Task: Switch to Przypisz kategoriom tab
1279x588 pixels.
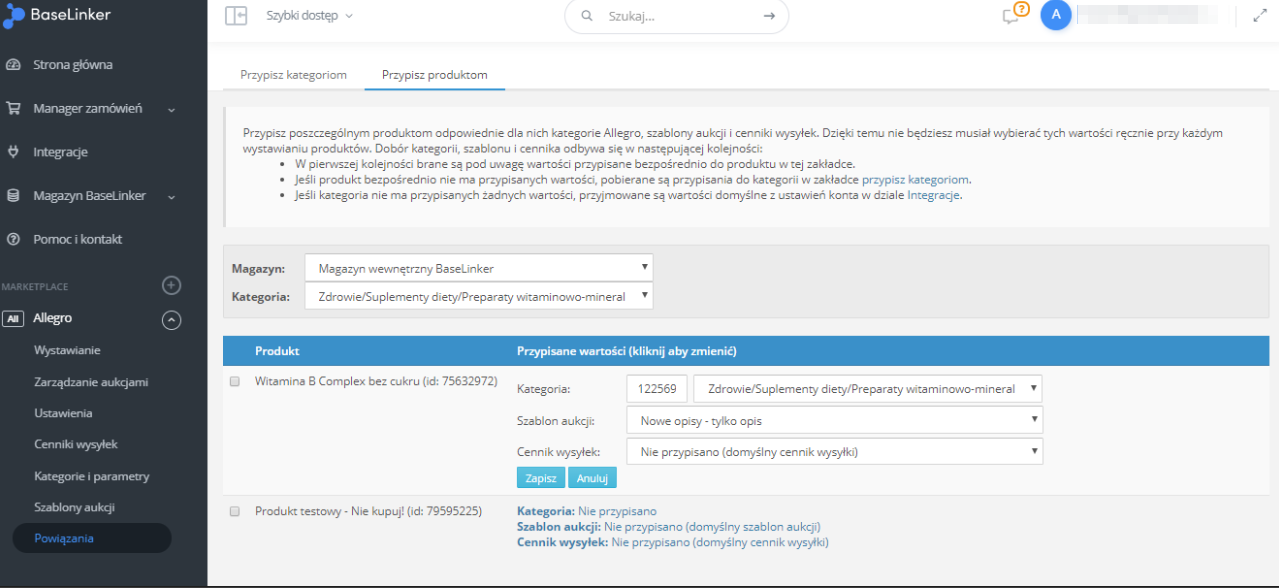Action: (293, 75)
